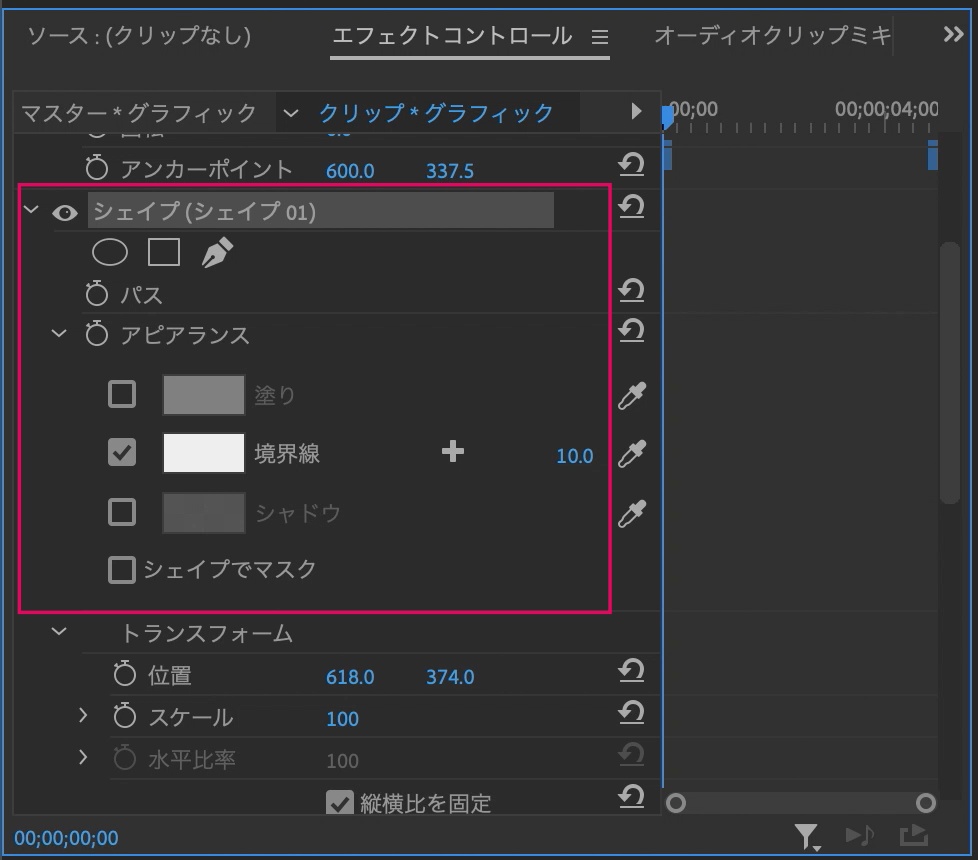Collapse the シェイプ (シェイプ 01) section
The height and width of the screenshot is (860, 978).
(x=31, y=210)
